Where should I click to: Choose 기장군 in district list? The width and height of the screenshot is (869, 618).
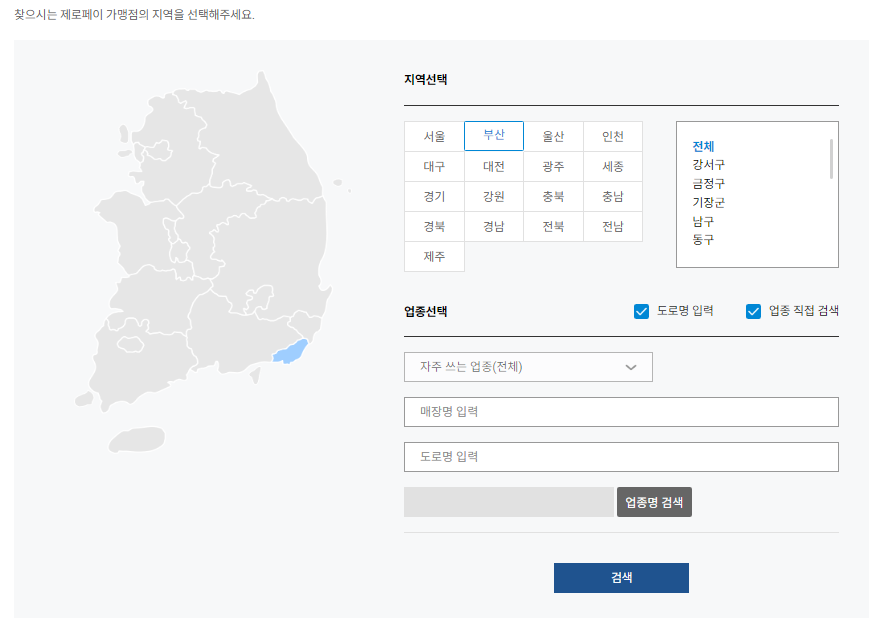click(708, 202)
